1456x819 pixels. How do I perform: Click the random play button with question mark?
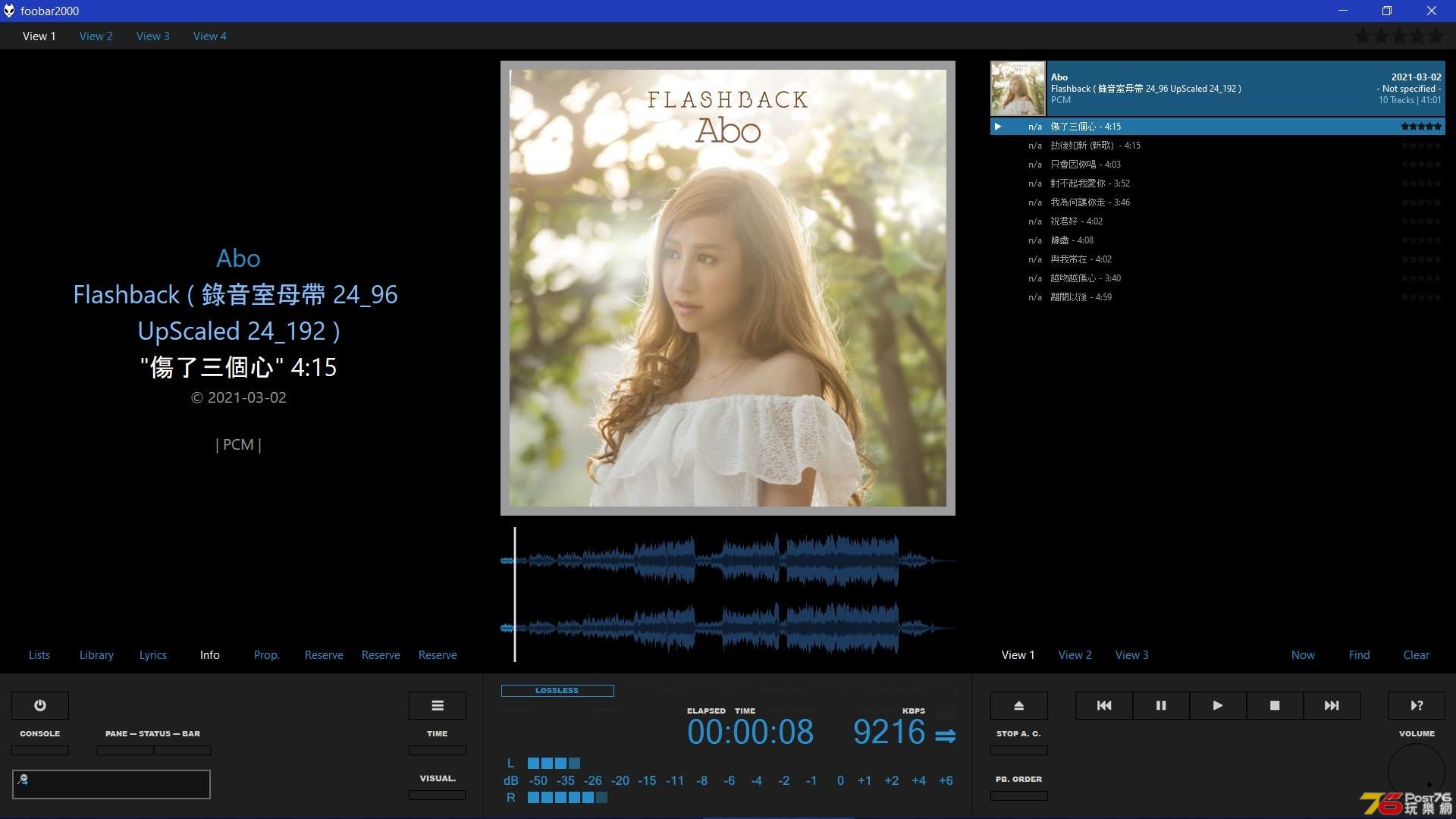click(1417, 705)
